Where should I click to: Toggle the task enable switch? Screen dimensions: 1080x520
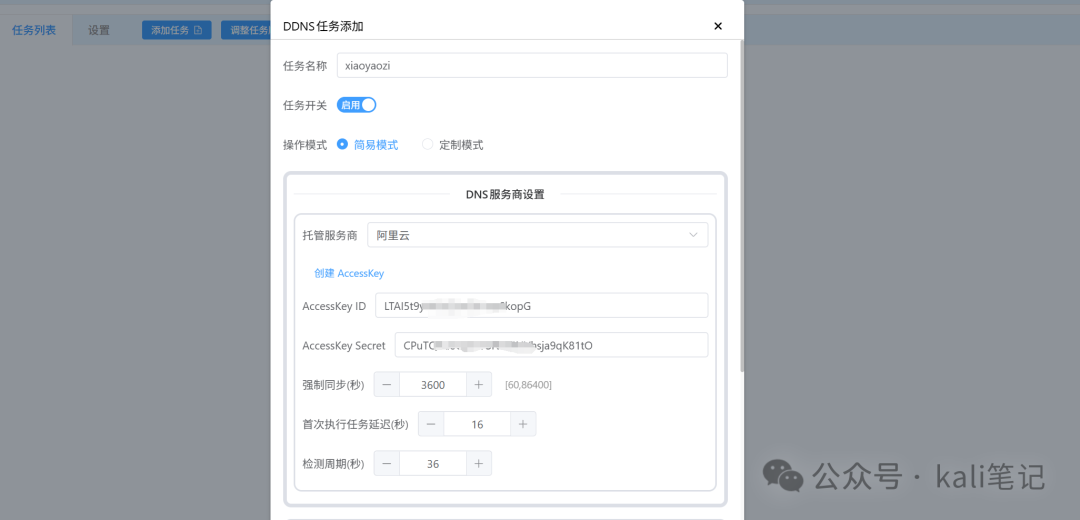point(356,105)
